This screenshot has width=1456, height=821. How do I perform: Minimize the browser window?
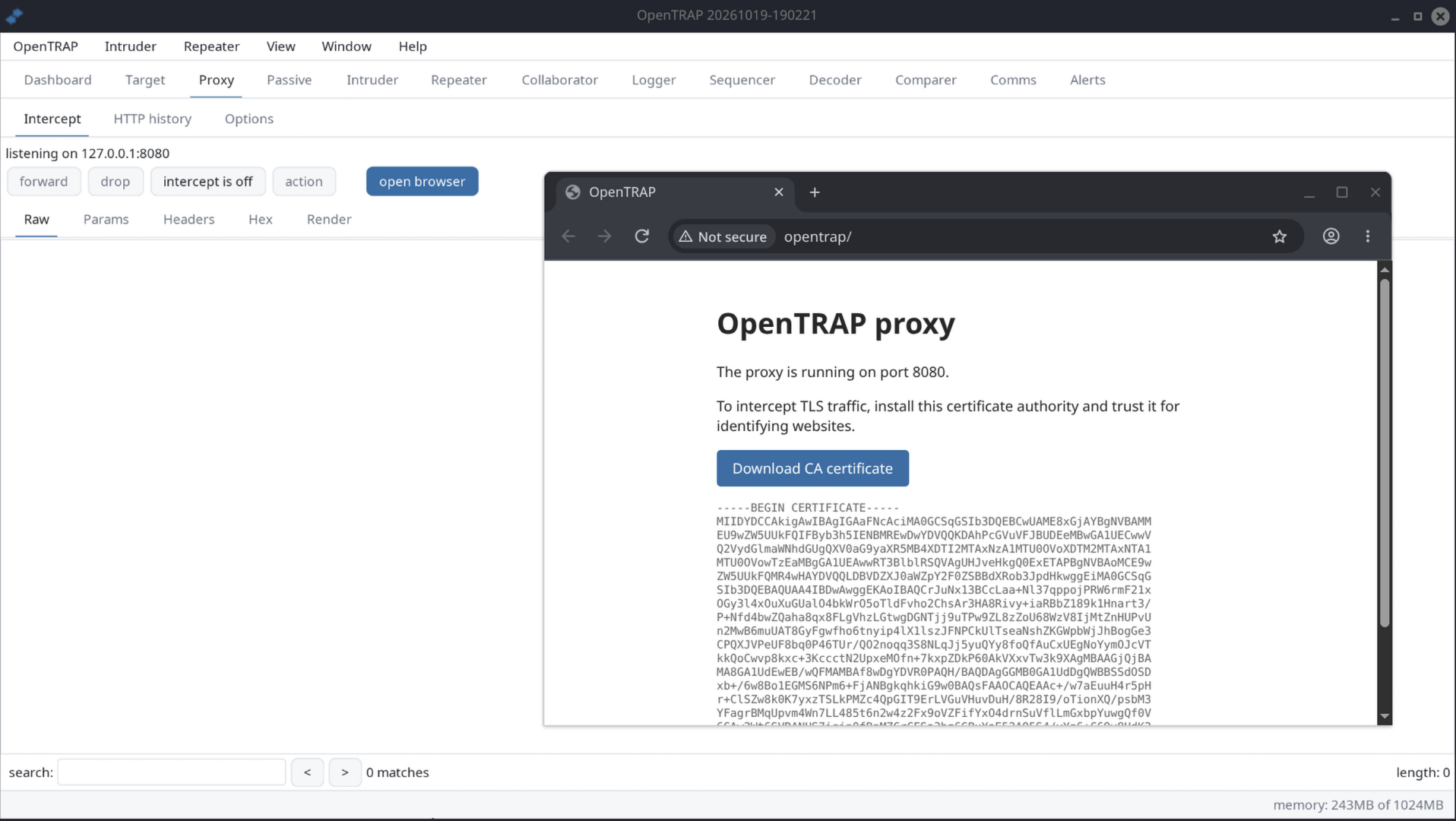point(1309,194)
